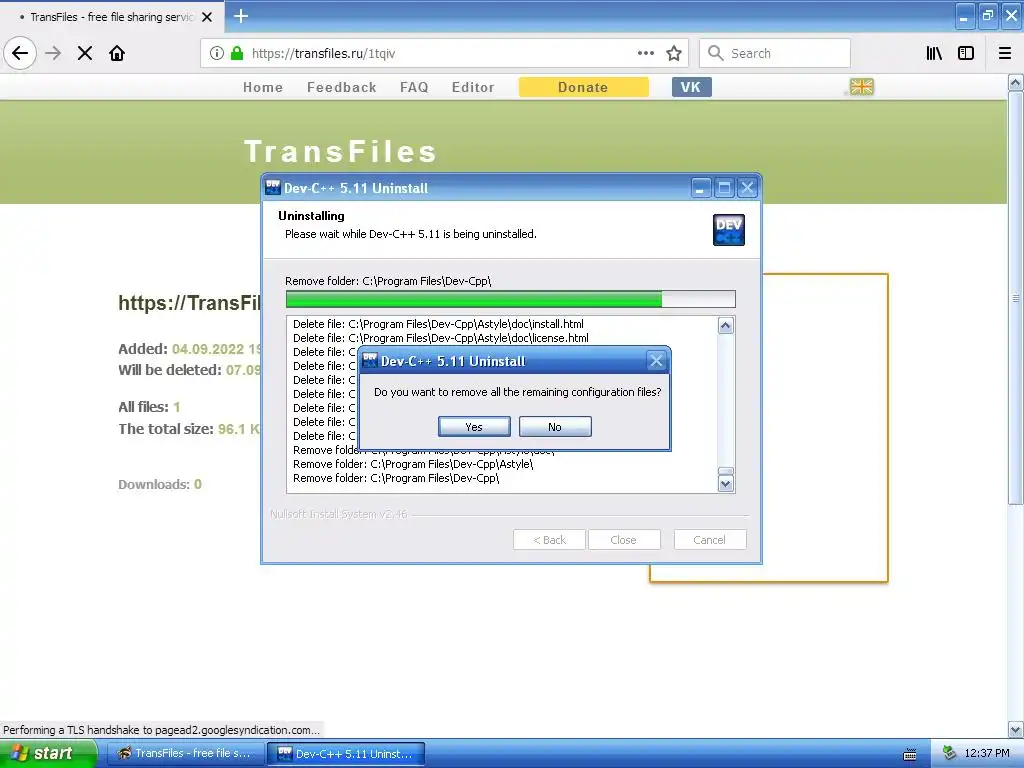Switch to Dev-C++ Uninstall taskbar button

click(346, 754)
